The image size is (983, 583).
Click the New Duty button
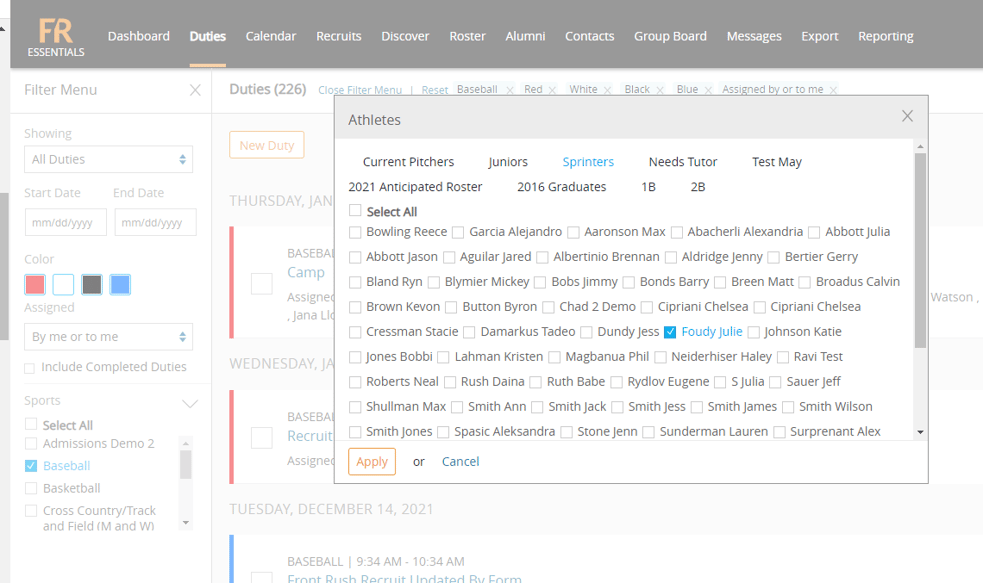click(266, 144)
